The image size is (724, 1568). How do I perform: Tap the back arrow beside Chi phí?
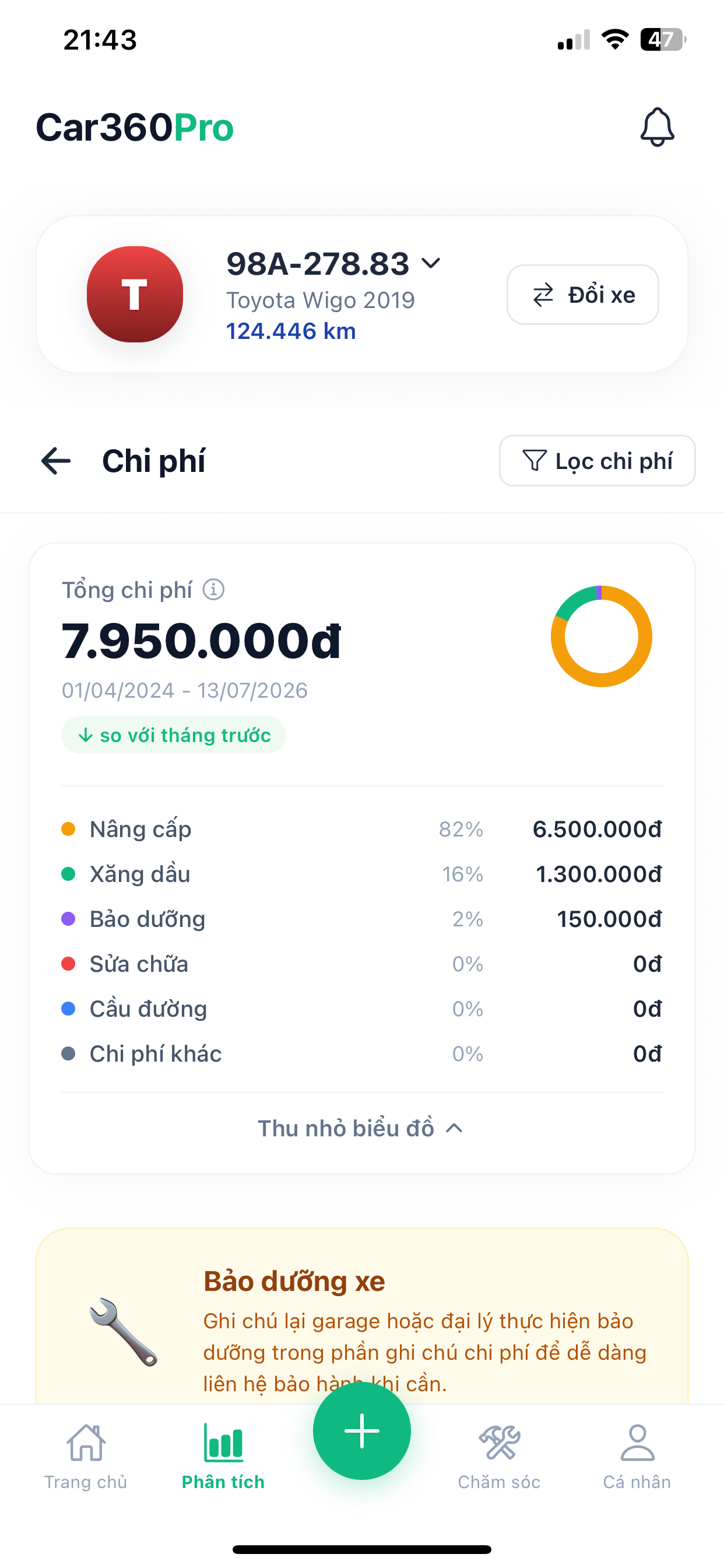[56, 461]
